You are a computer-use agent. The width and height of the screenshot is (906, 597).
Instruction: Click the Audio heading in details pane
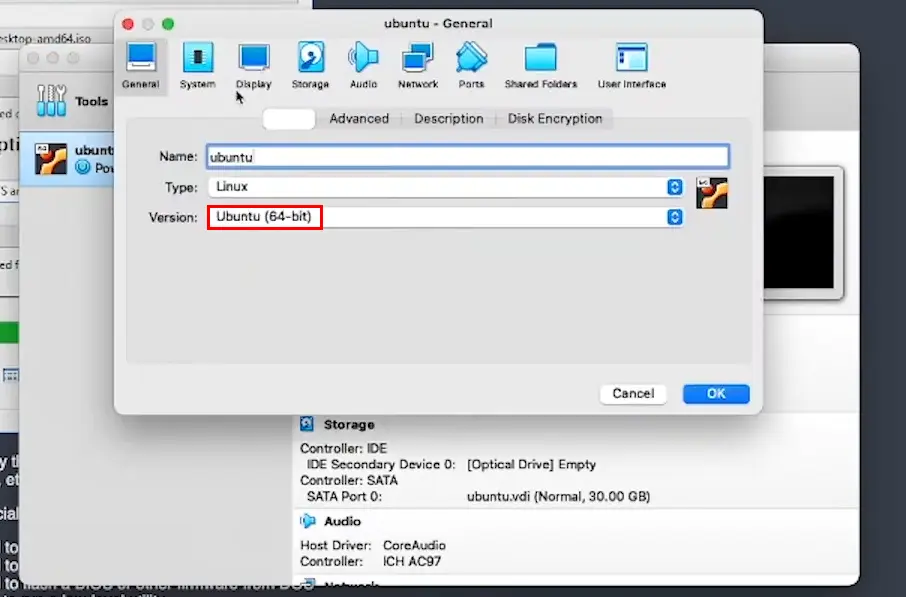[342, 521]
